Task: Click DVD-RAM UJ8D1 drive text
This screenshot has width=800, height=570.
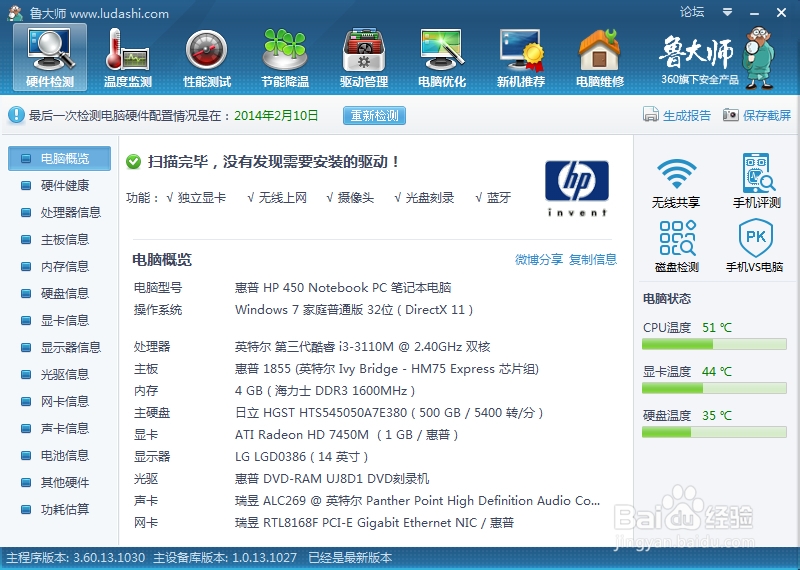Action: pos(332,479)
